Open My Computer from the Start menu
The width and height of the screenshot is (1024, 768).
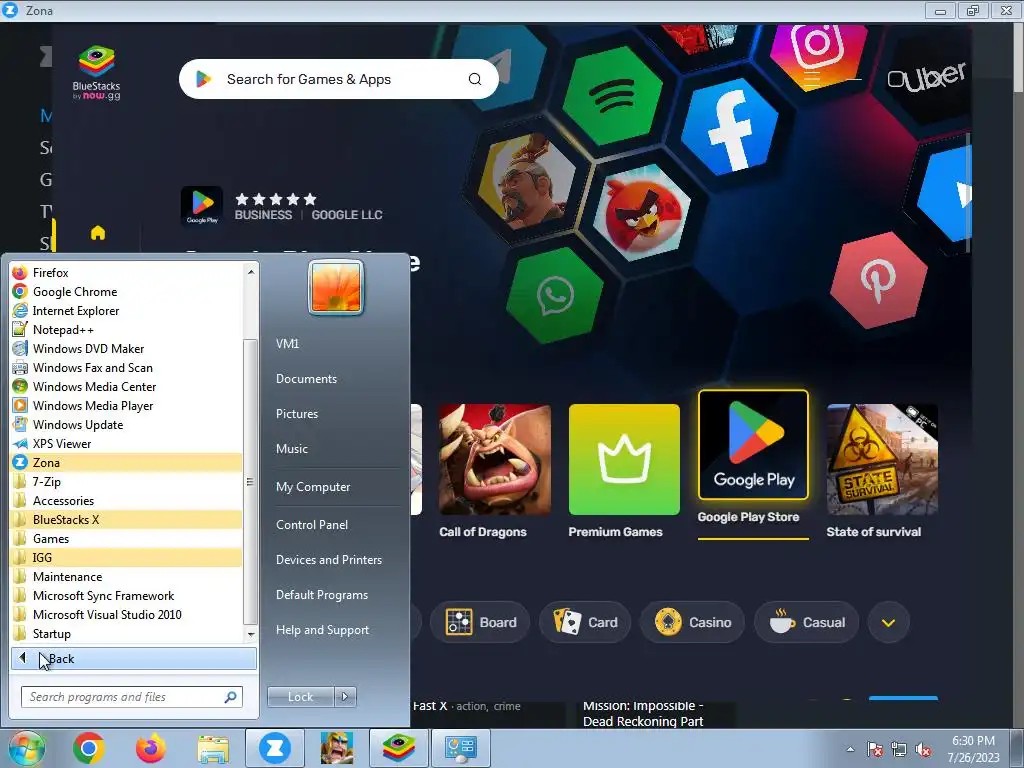313,487
